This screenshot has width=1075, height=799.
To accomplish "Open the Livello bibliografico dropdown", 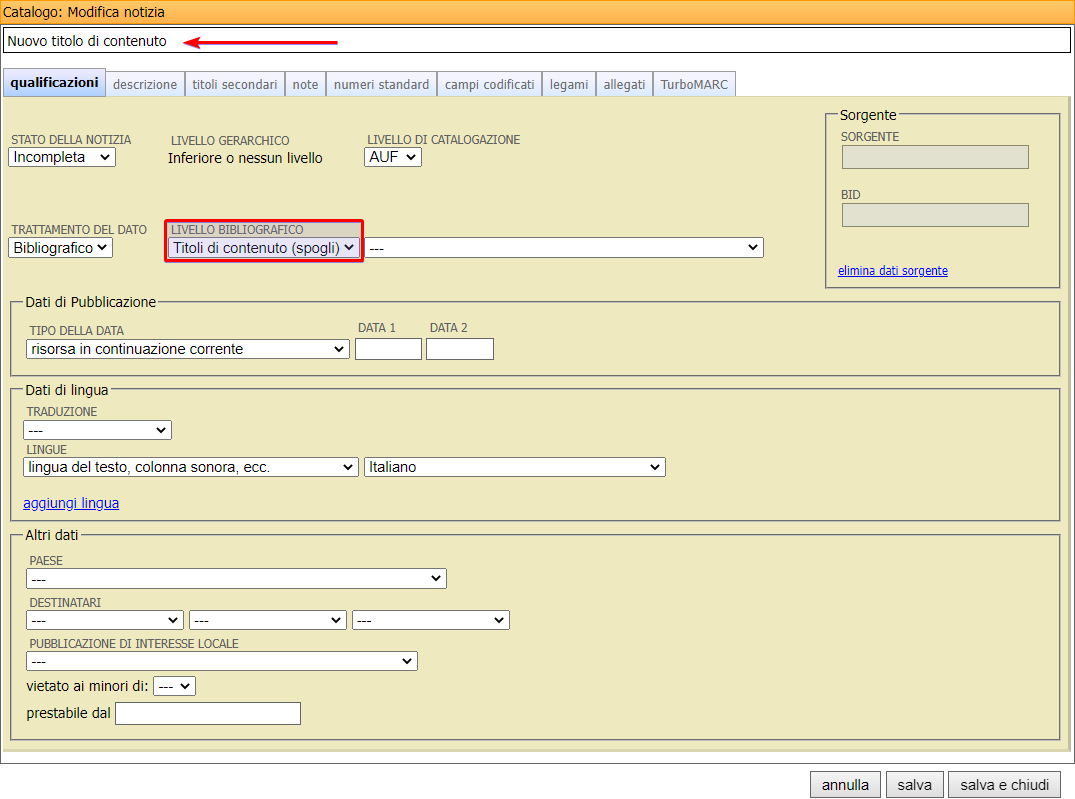I will [263, 247].
